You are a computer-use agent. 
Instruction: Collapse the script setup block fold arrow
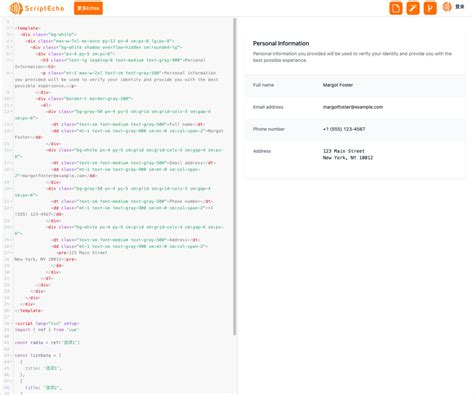coord(12,323)
